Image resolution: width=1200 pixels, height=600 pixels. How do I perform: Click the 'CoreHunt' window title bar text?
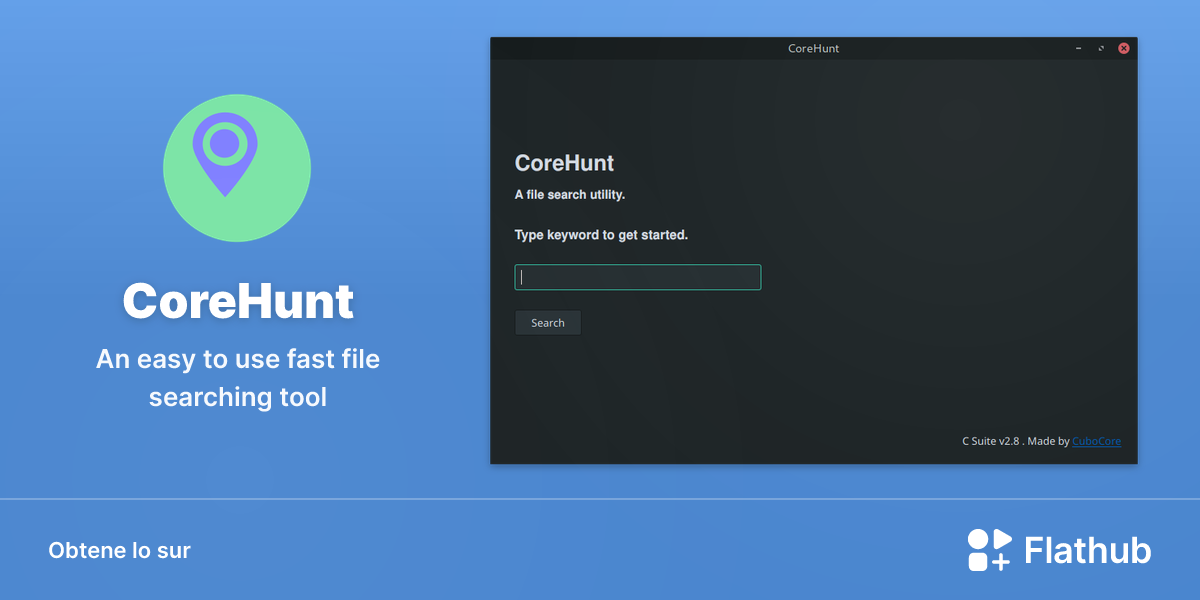pyautogui.click(x=813, y=48)
